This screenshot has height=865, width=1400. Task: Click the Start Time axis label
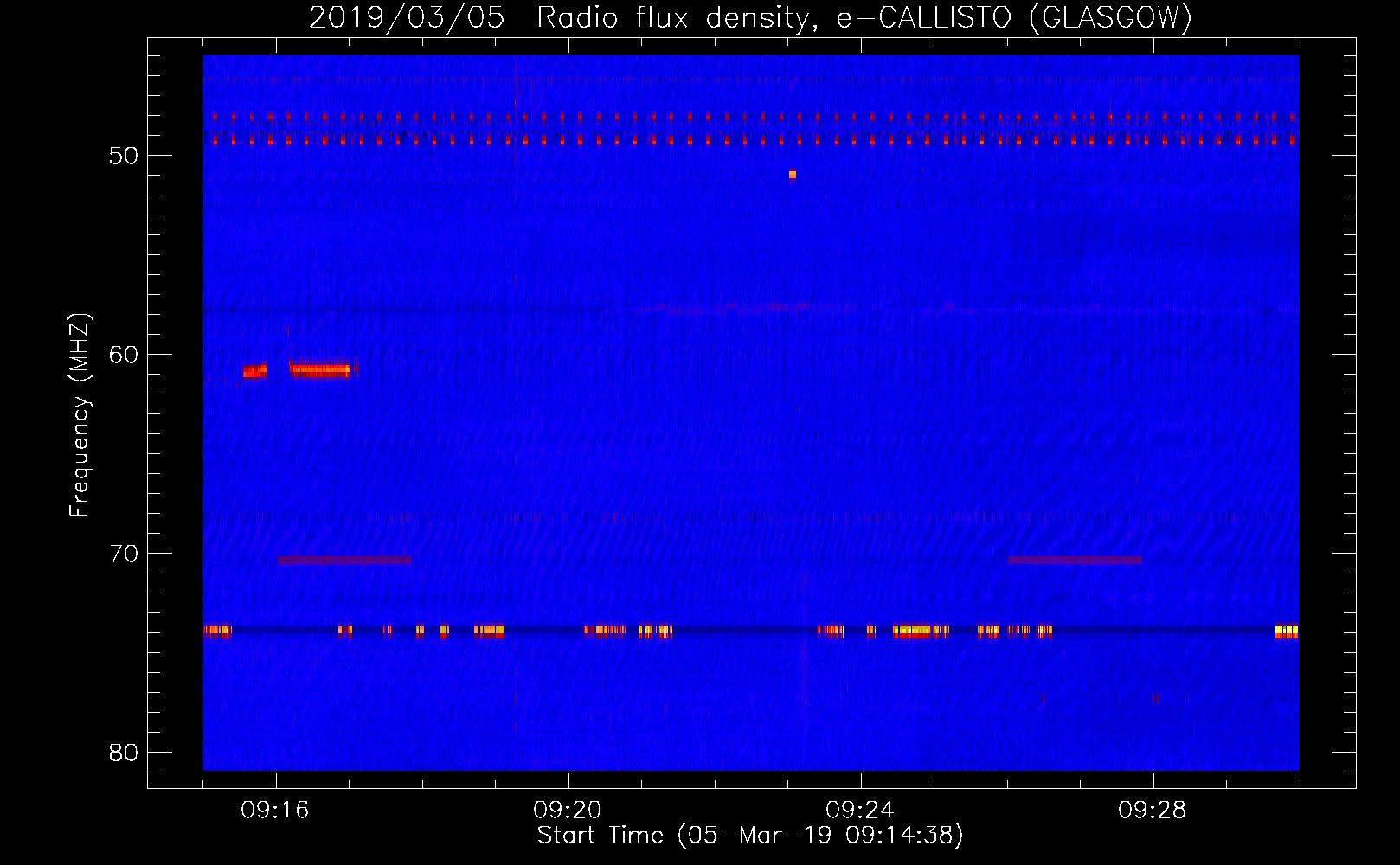(750, 836)
